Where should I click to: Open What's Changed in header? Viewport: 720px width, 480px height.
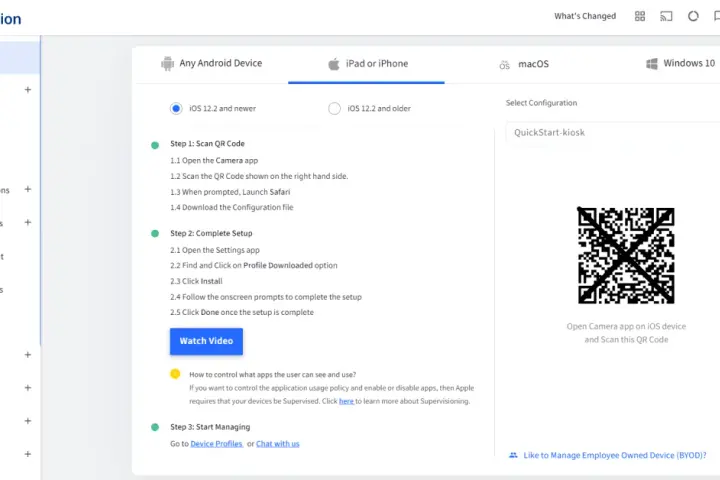[585, 16]
